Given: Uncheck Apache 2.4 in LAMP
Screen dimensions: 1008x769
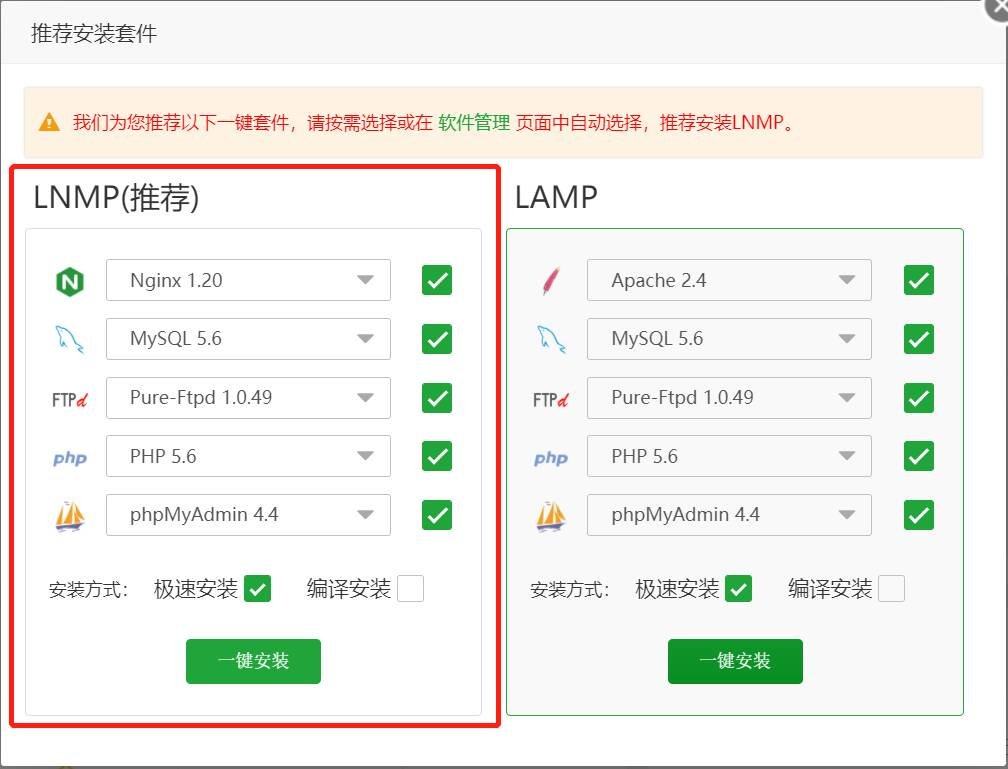Looking at the screenshot, I should click(x=919, y=280).
